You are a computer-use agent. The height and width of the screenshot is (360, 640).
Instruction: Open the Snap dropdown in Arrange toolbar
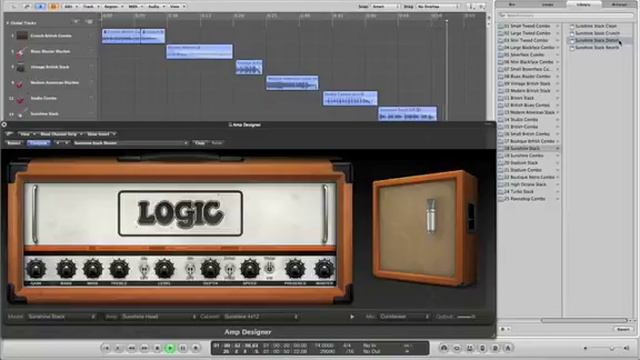384,7
